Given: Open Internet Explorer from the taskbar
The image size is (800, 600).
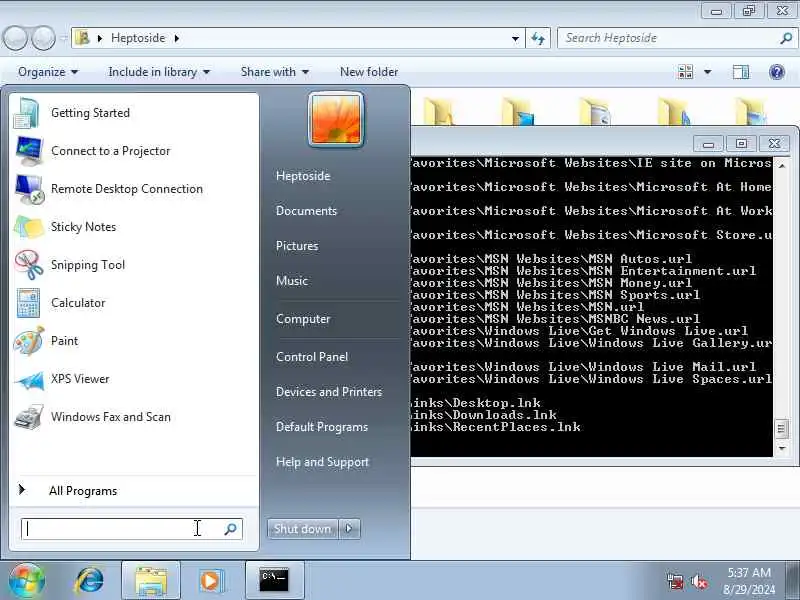Looking at the screenshot, I should 90,580.
